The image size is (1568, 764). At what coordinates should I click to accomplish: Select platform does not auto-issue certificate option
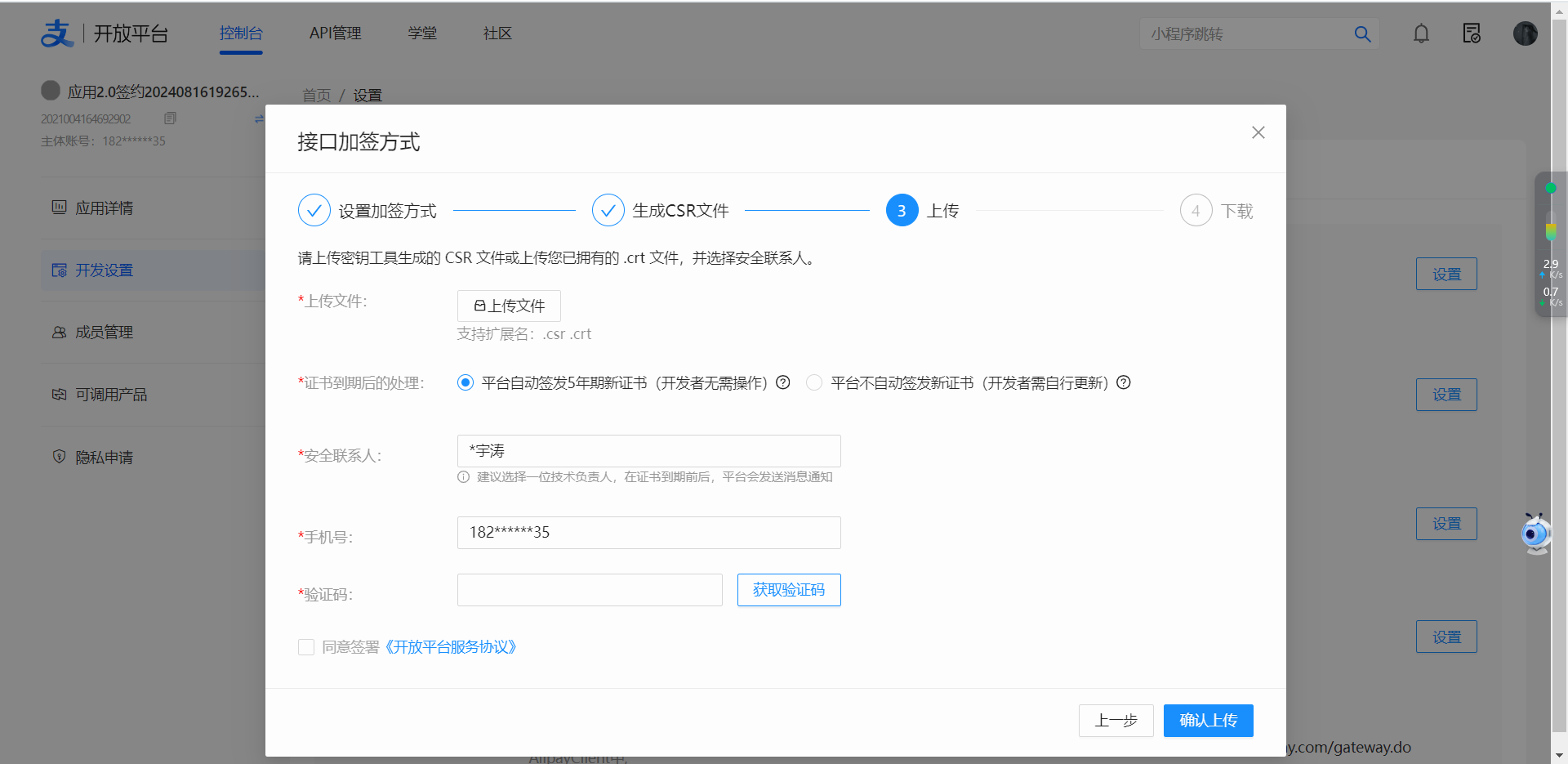814,383
